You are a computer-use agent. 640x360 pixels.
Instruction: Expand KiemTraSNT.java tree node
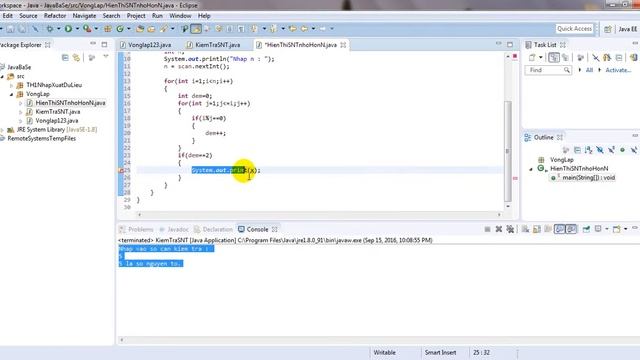(x=20, y=112)
